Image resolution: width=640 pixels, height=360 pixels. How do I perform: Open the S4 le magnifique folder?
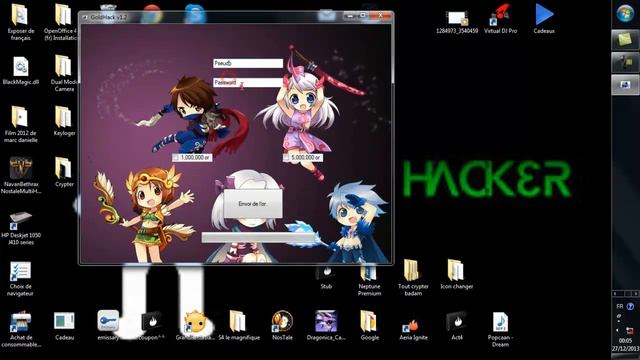click(237, 321)
